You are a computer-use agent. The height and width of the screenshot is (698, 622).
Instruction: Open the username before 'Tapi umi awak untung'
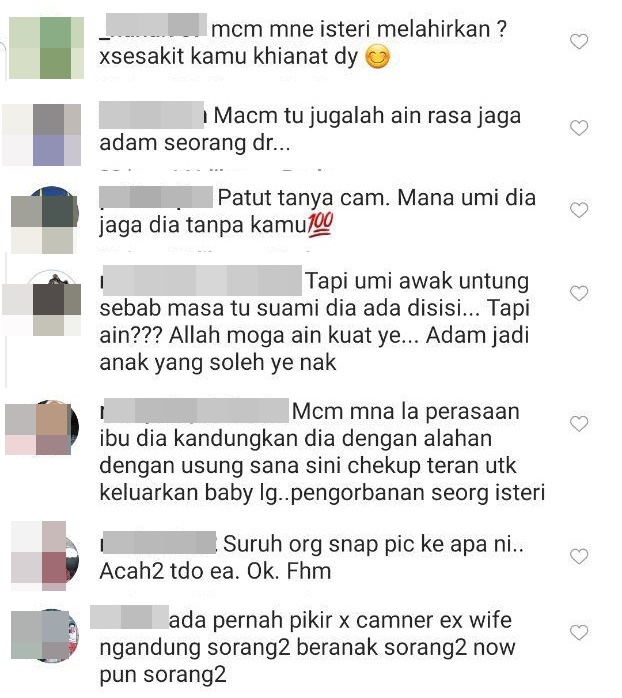coord(202,280)
